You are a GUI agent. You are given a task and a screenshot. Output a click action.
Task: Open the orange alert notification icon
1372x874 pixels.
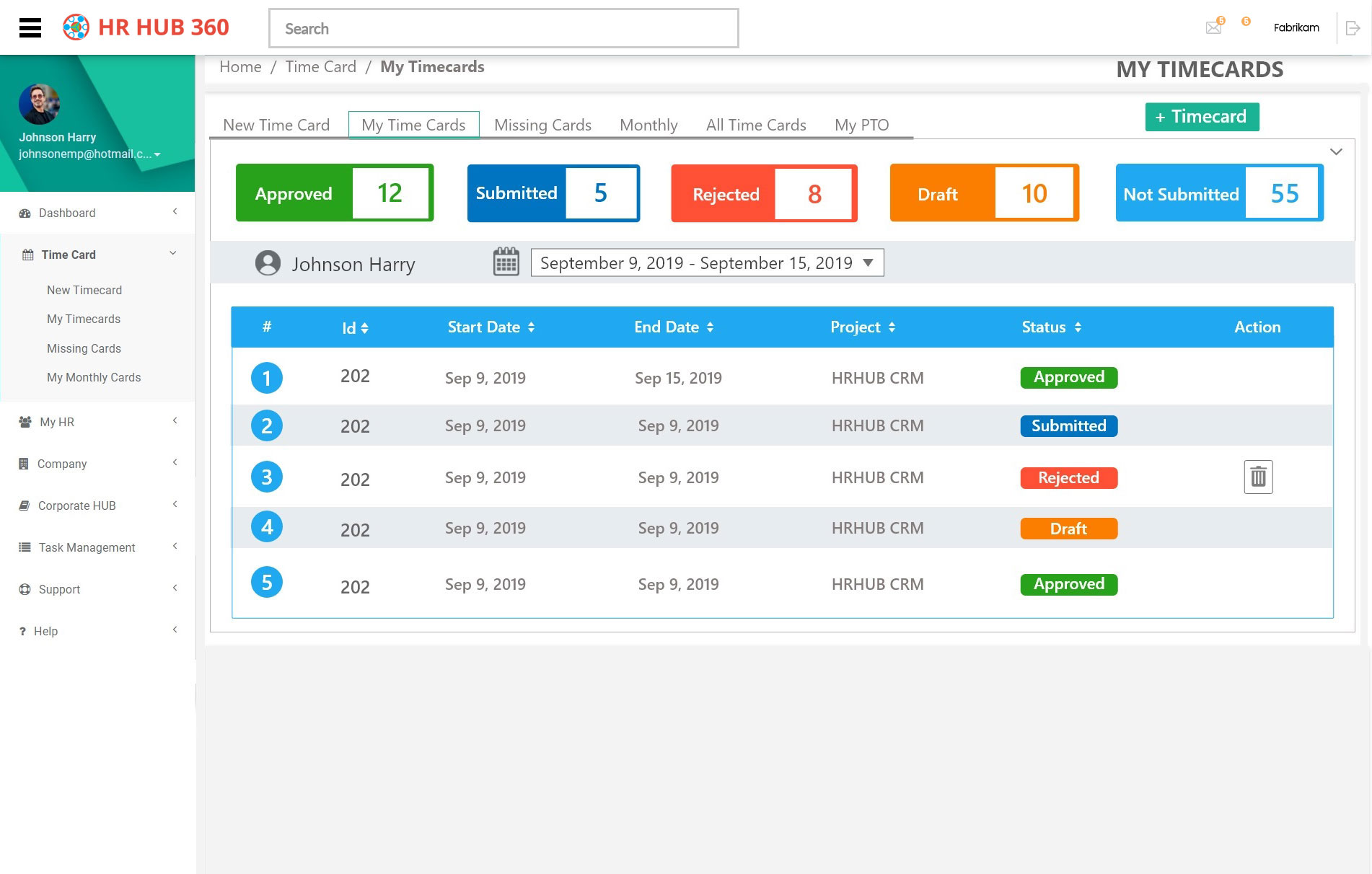tap(1246, 22)
